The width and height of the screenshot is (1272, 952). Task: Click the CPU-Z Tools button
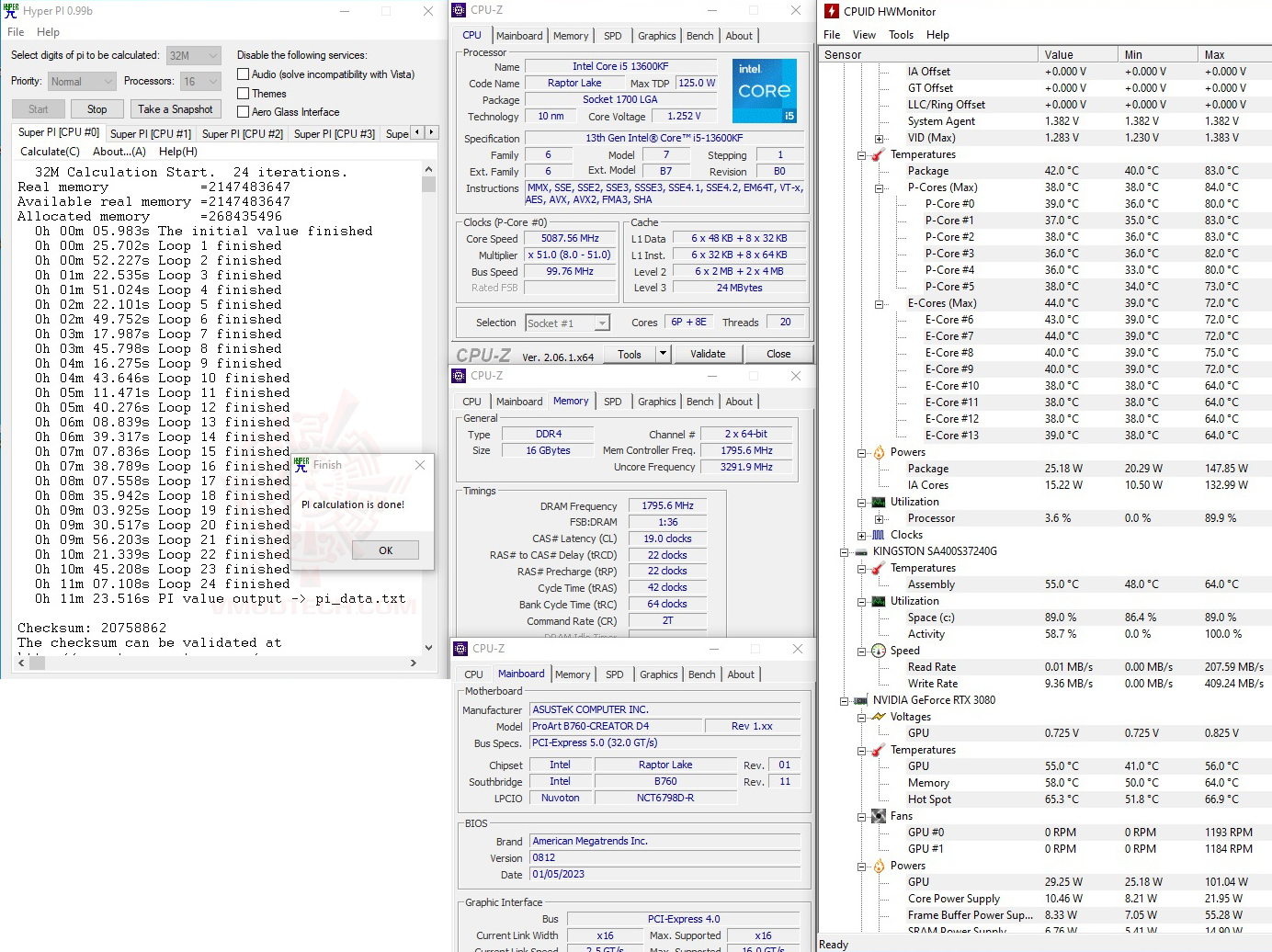click(630, 354)
